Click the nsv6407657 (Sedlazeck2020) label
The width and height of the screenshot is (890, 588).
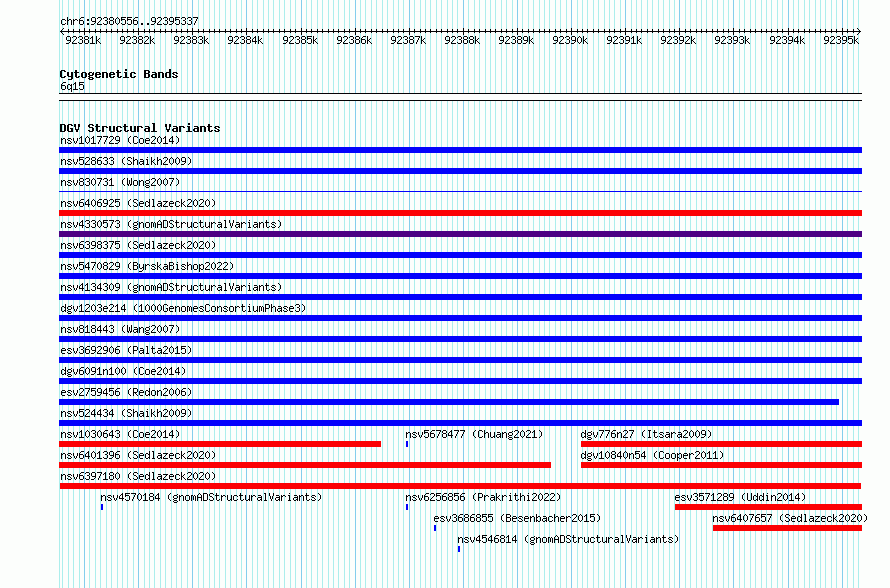pos(790,518)
